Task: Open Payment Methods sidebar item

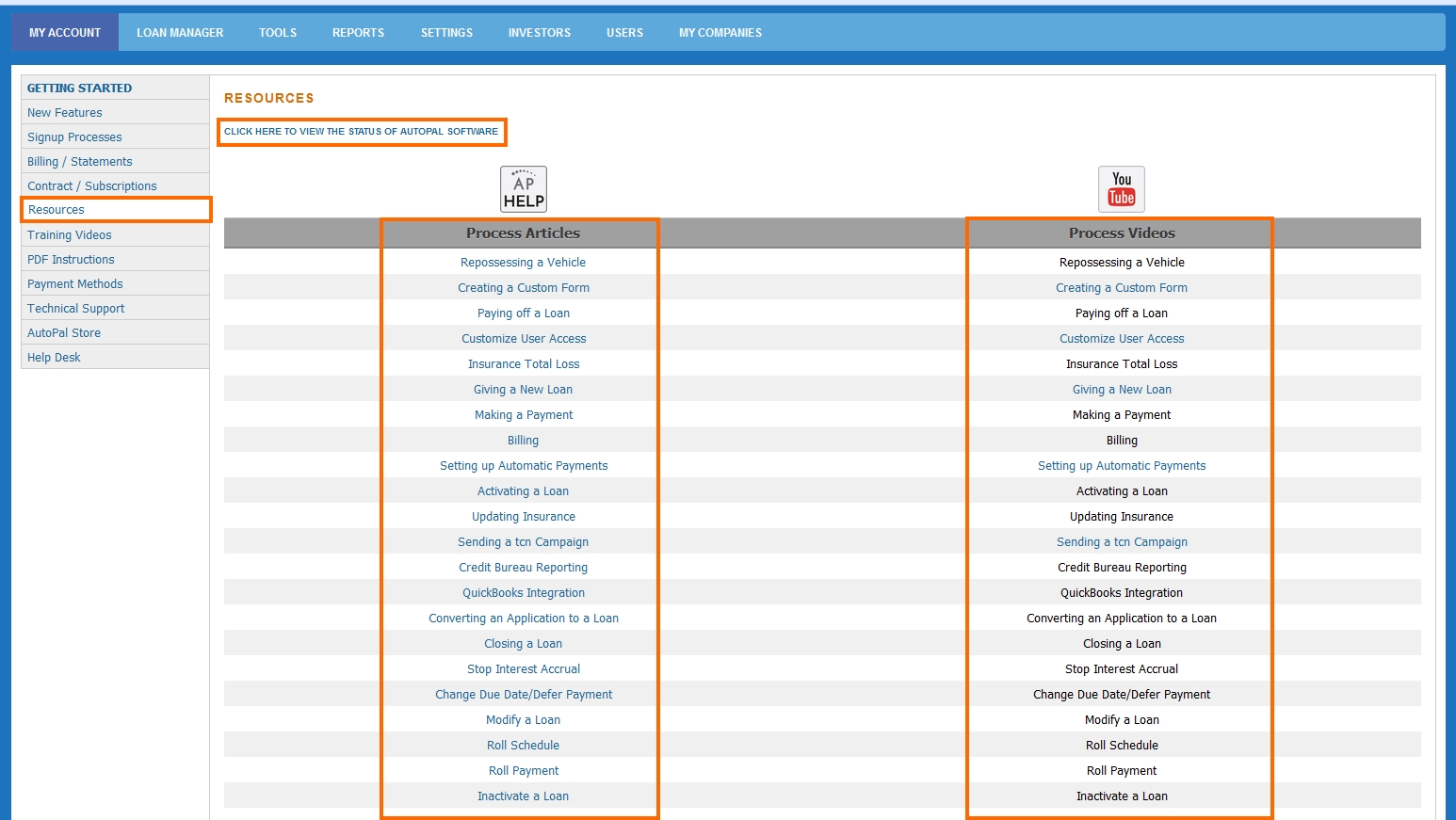Action: (75, 283)
